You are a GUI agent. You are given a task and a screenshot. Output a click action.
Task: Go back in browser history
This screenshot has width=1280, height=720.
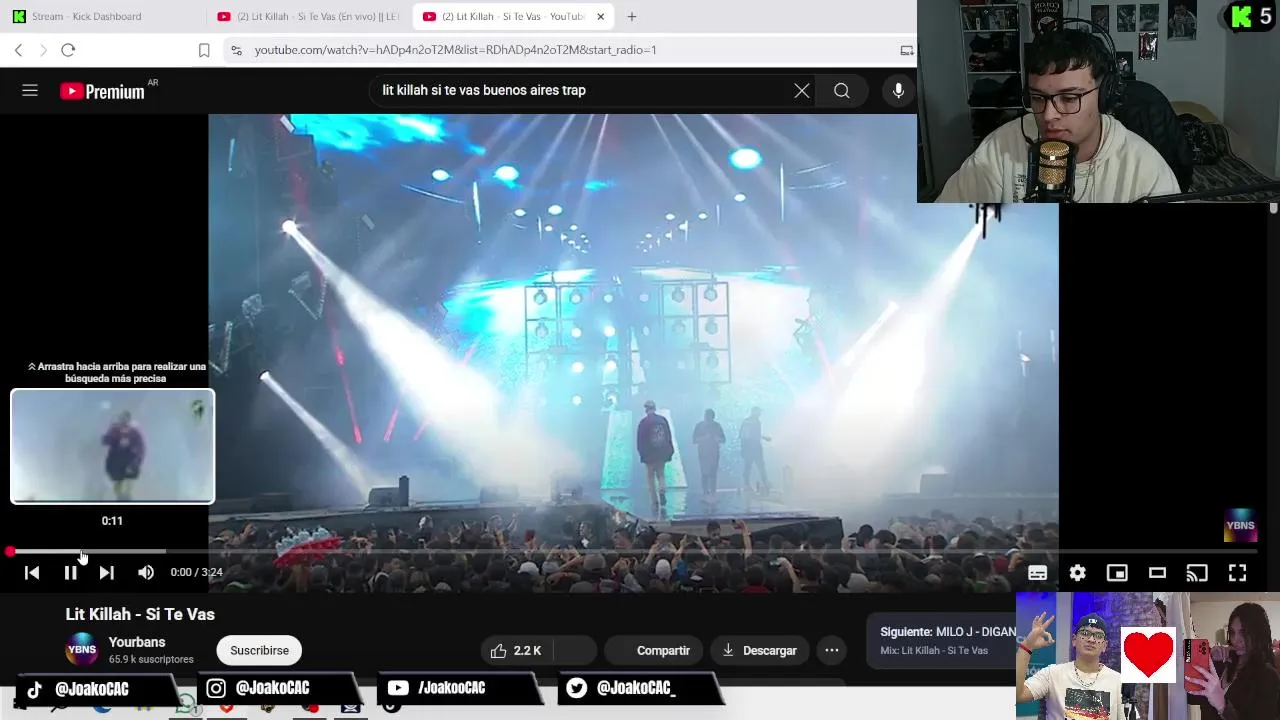click(x=18, y=50)
